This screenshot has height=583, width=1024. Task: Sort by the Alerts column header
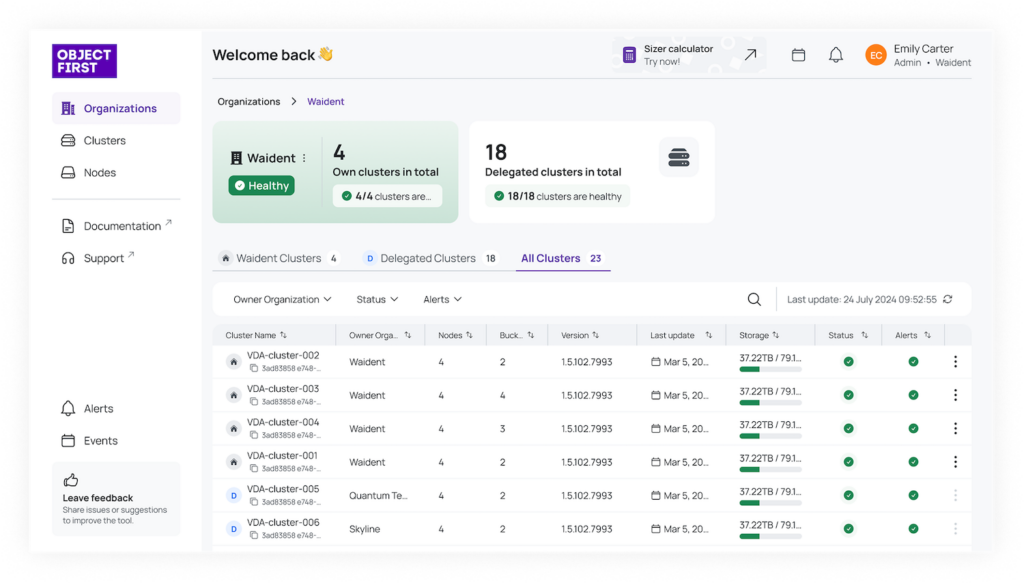point(912,336)
